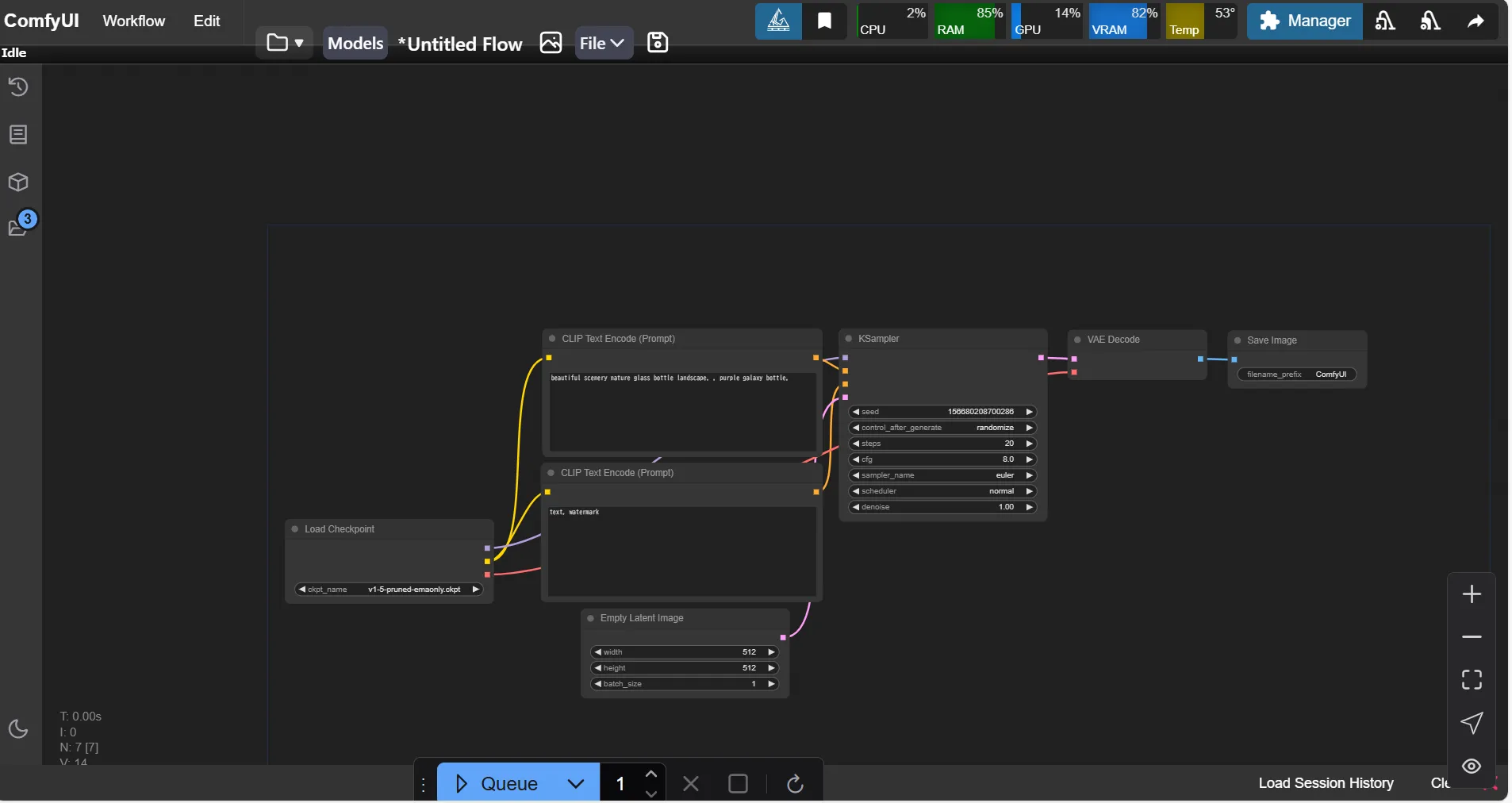Click the image gallery icon beside Untitled Flow

click(551, 43)
